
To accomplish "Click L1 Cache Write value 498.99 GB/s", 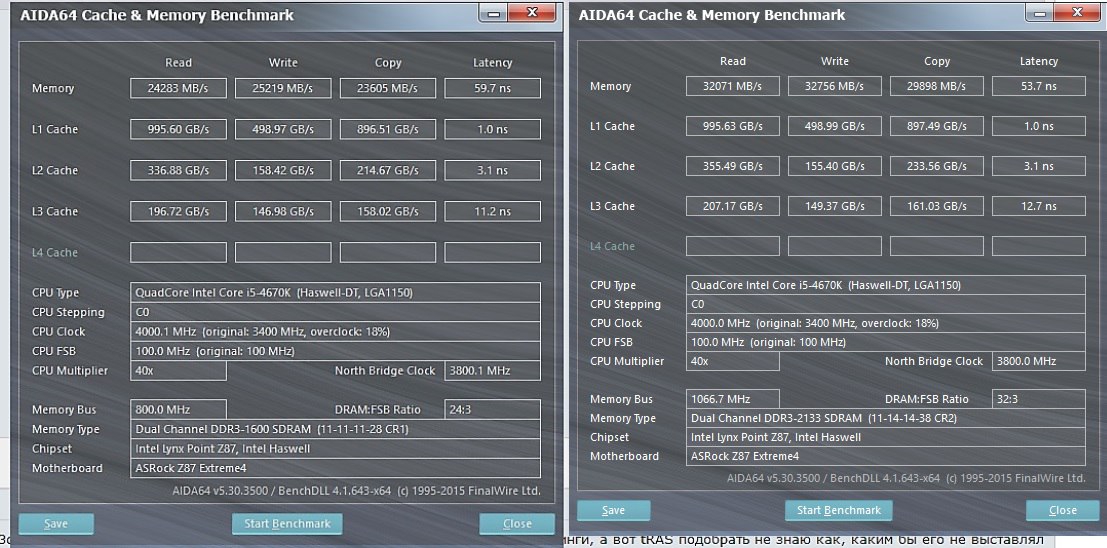I will (834, 126).
